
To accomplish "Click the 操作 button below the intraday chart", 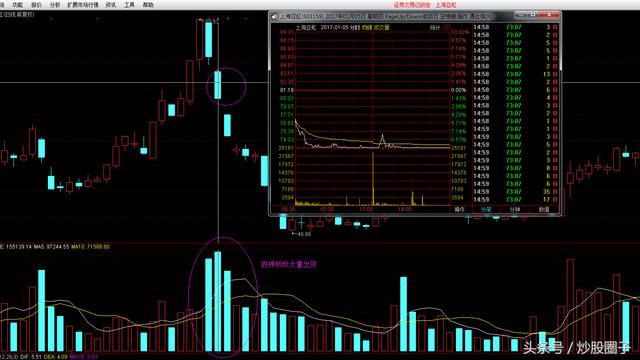I will pyautogui.click(x=460, y=209).
